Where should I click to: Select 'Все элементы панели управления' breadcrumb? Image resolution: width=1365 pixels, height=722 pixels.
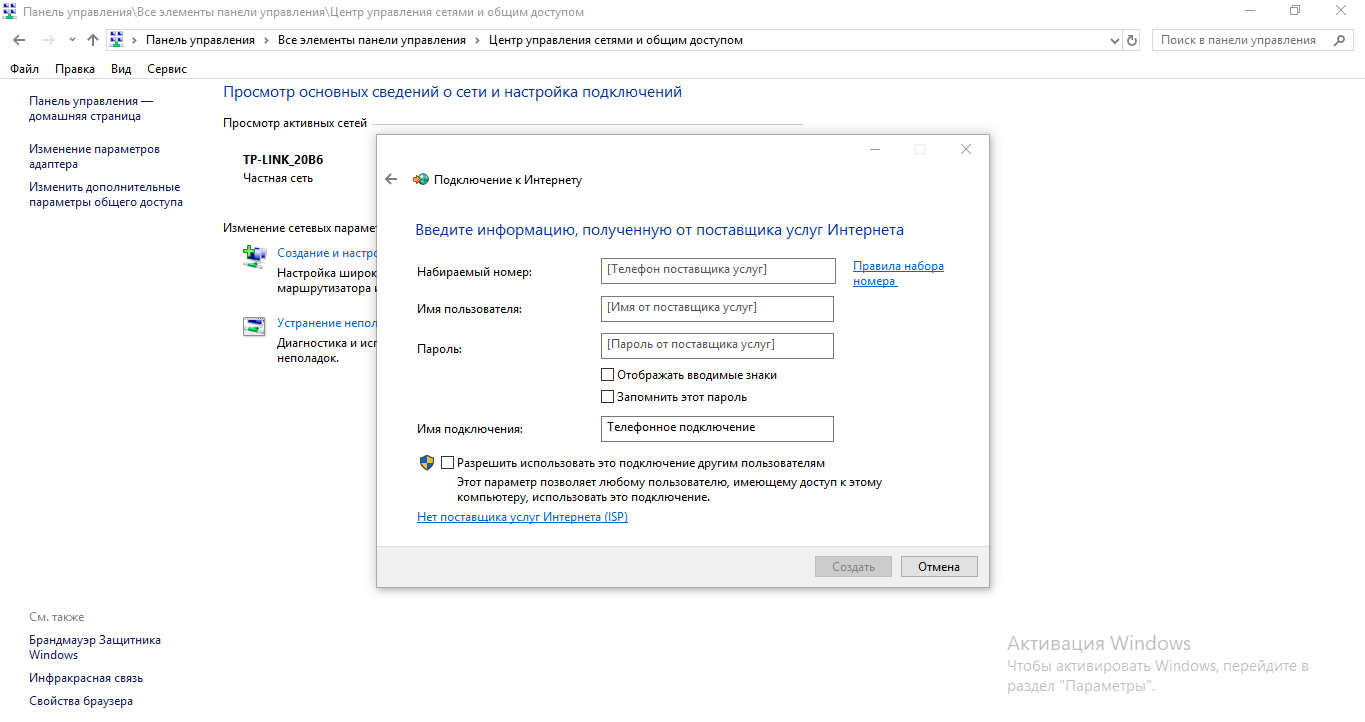click(372, 40)
